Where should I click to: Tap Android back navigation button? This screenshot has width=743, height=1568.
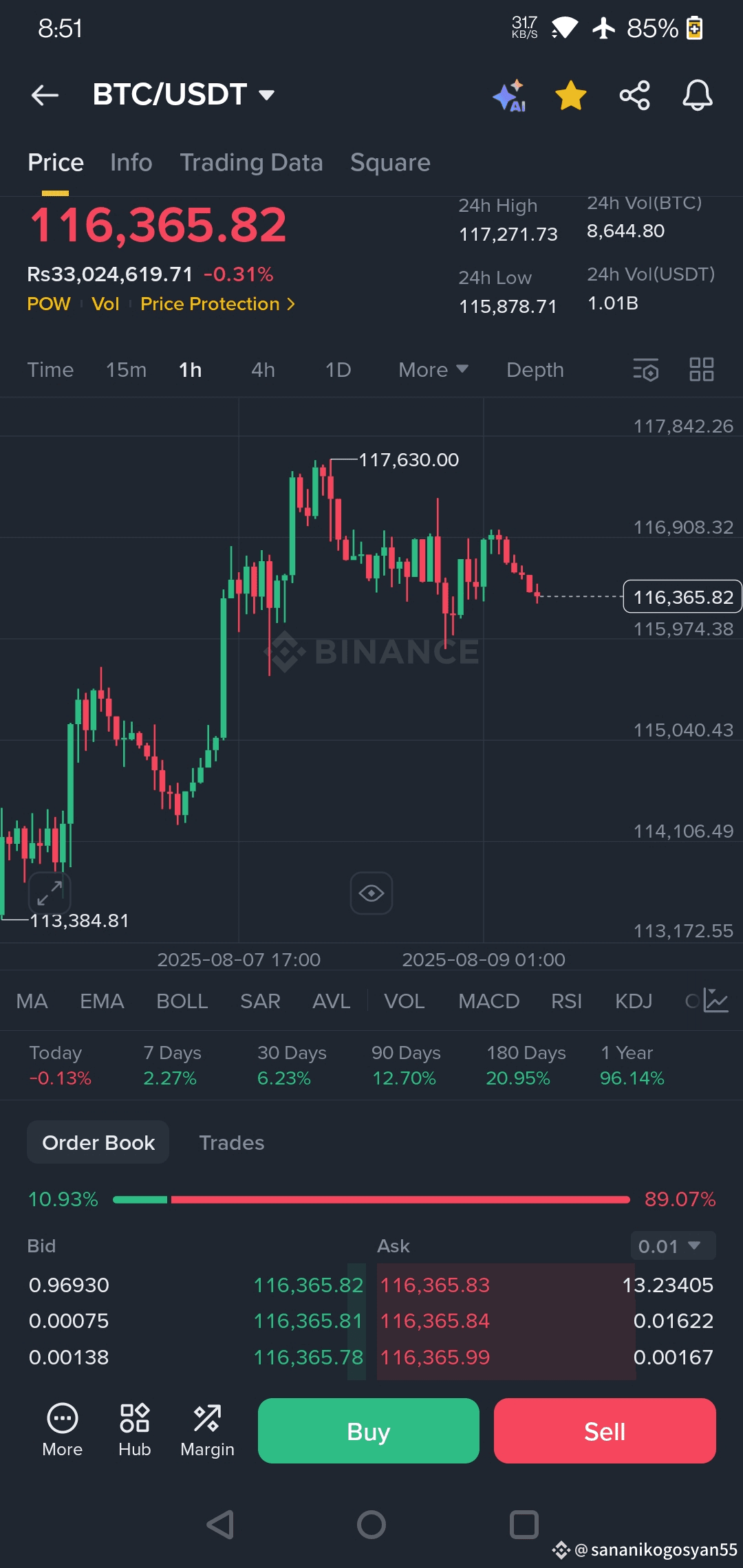pos(221,1525)
